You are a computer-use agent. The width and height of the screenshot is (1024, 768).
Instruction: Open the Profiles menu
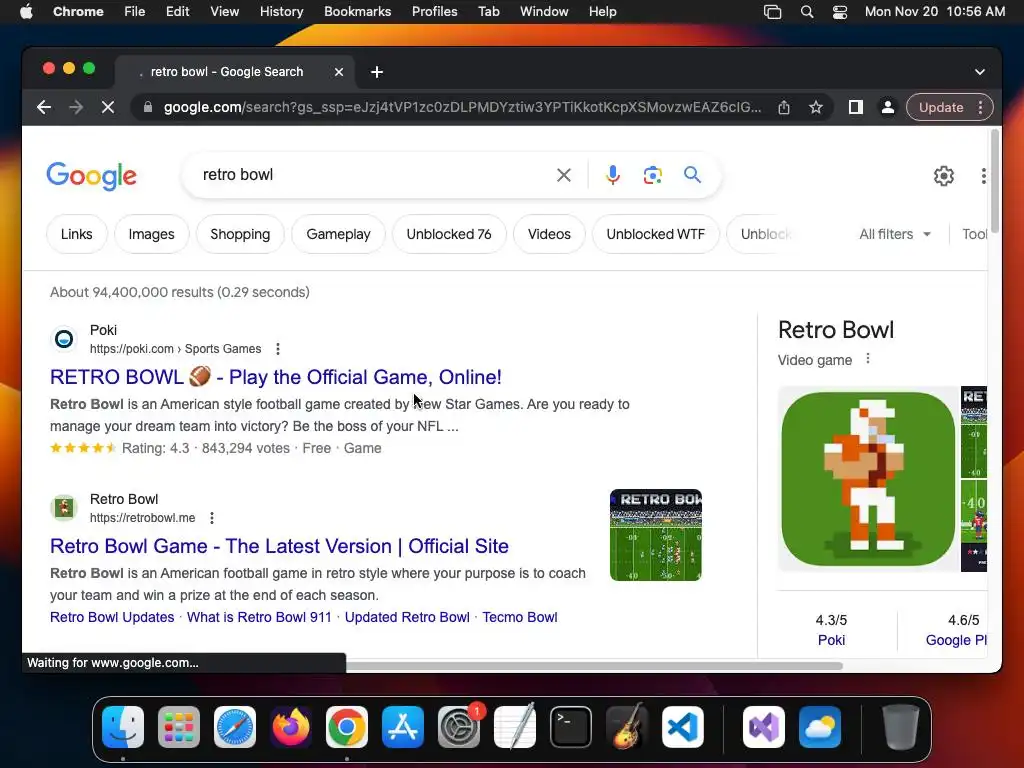[434, 12]
